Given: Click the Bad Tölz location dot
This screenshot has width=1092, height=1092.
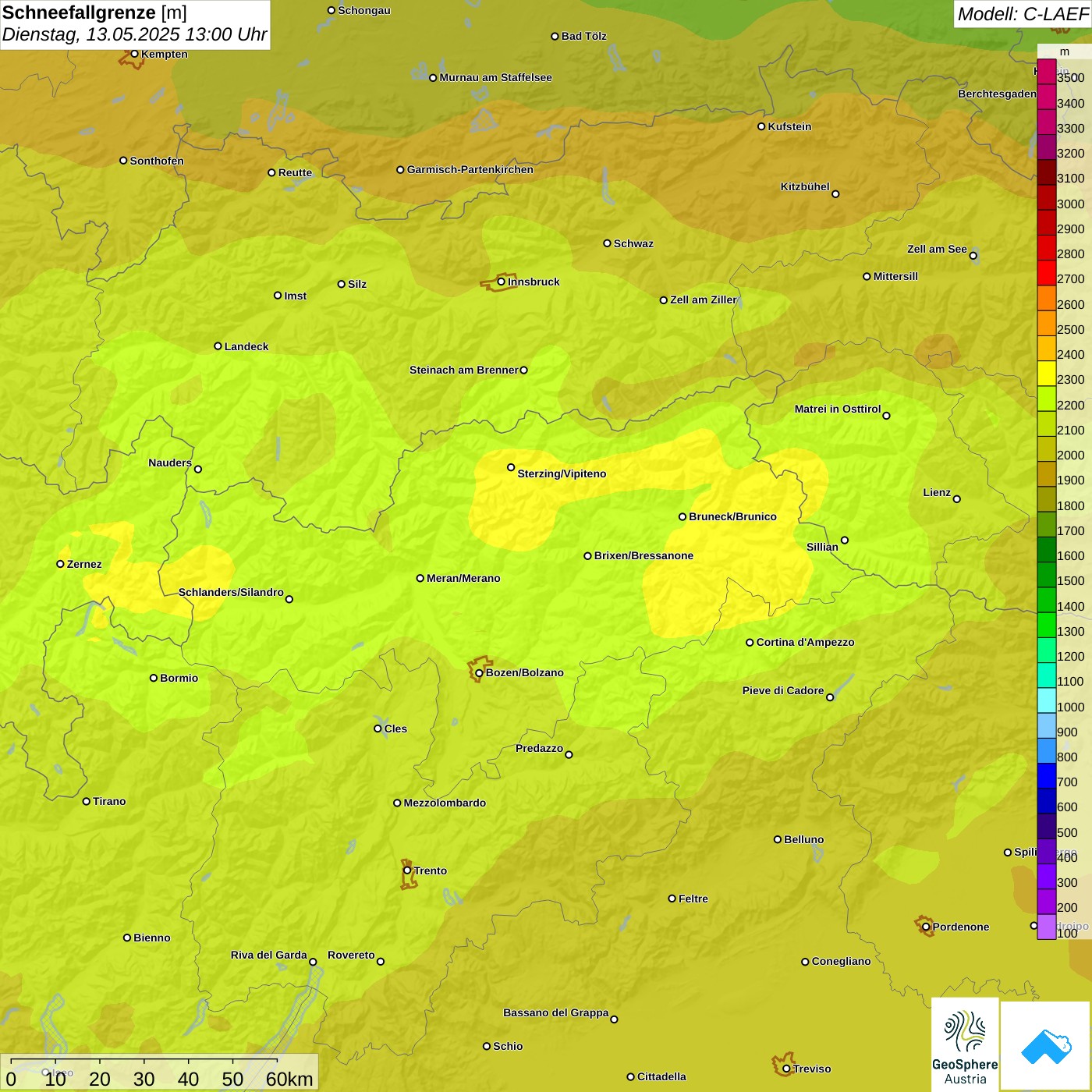Looking at the screenshot, I should pos(555,36).
